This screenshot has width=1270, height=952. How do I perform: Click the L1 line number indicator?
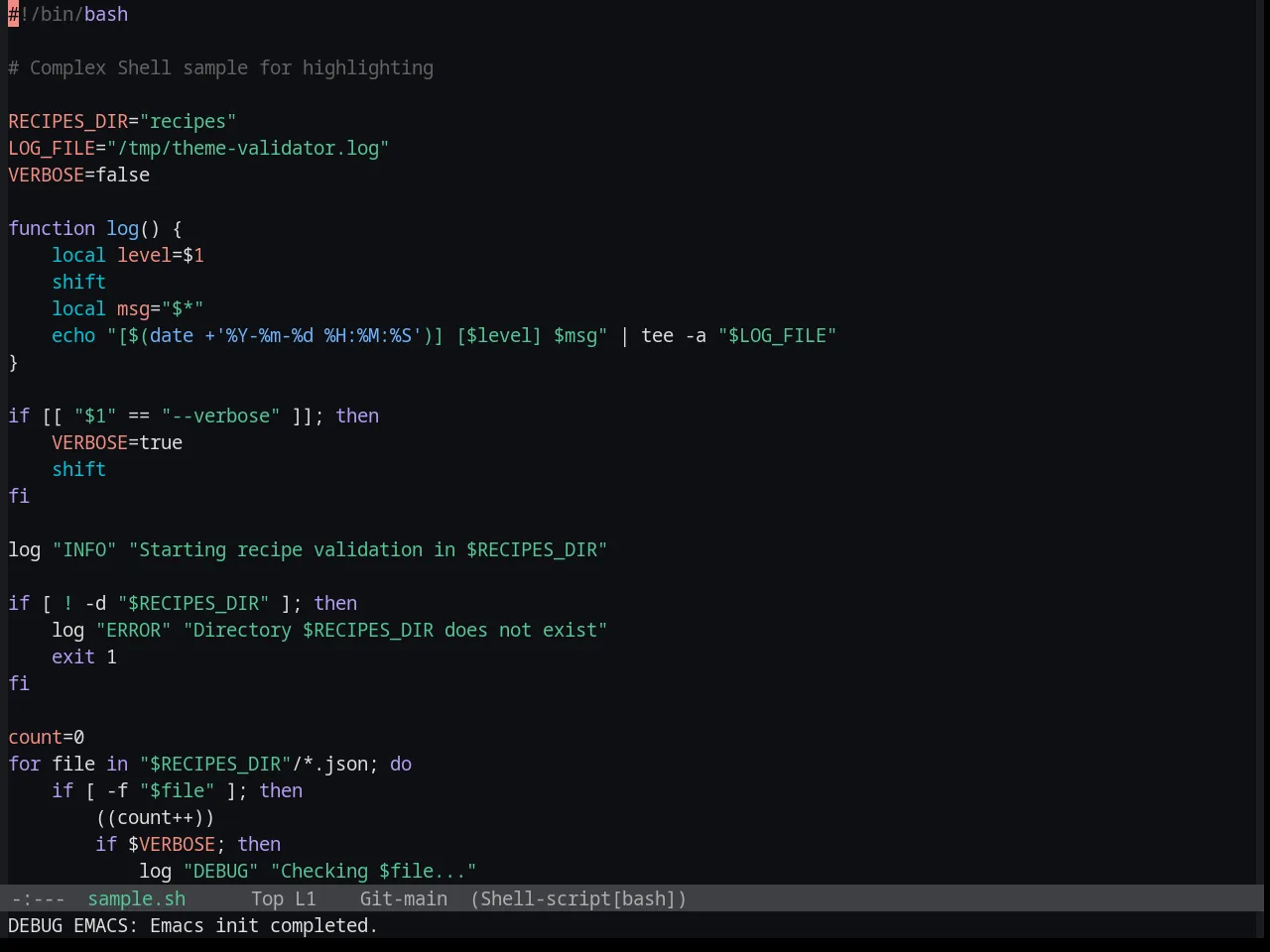pyautogui.click(x=306, y=898)
